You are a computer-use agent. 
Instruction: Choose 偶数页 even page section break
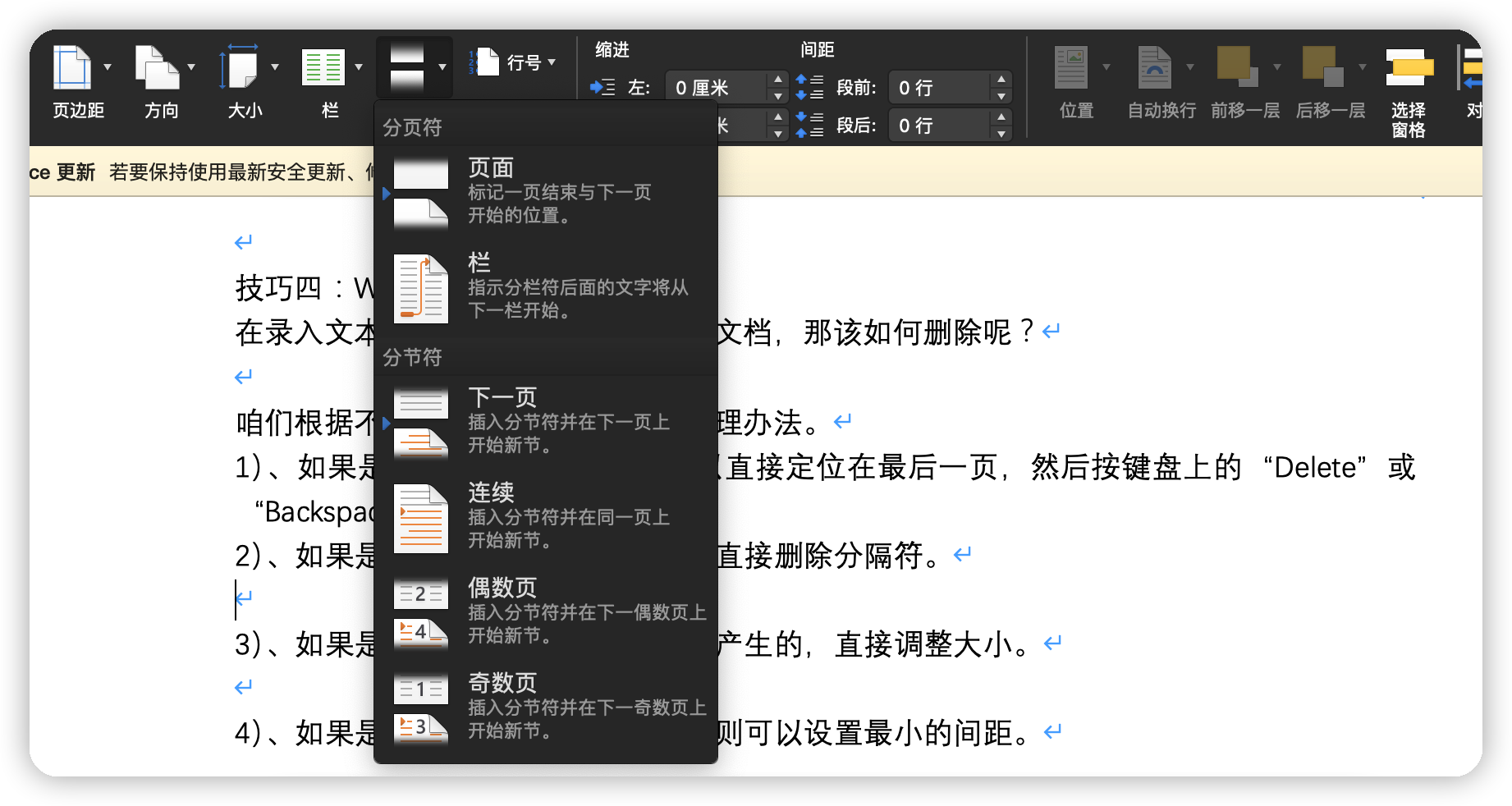coord(545,611)
